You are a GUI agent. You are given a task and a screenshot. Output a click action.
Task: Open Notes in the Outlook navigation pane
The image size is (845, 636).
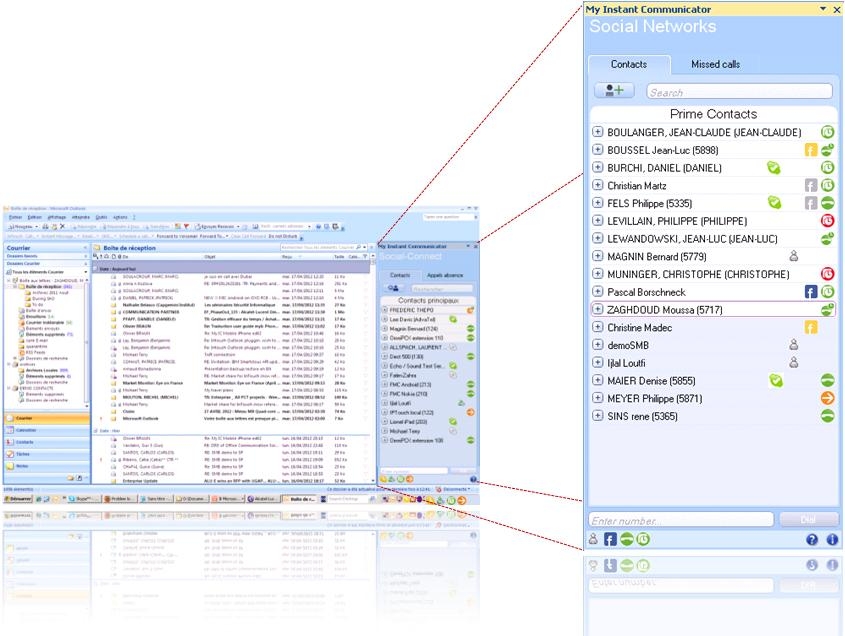[x=47, y=466]
